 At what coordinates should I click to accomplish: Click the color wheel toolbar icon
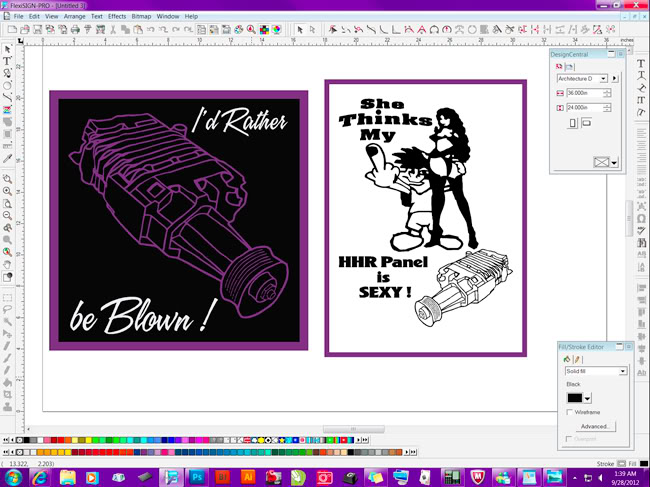[276, 29]
